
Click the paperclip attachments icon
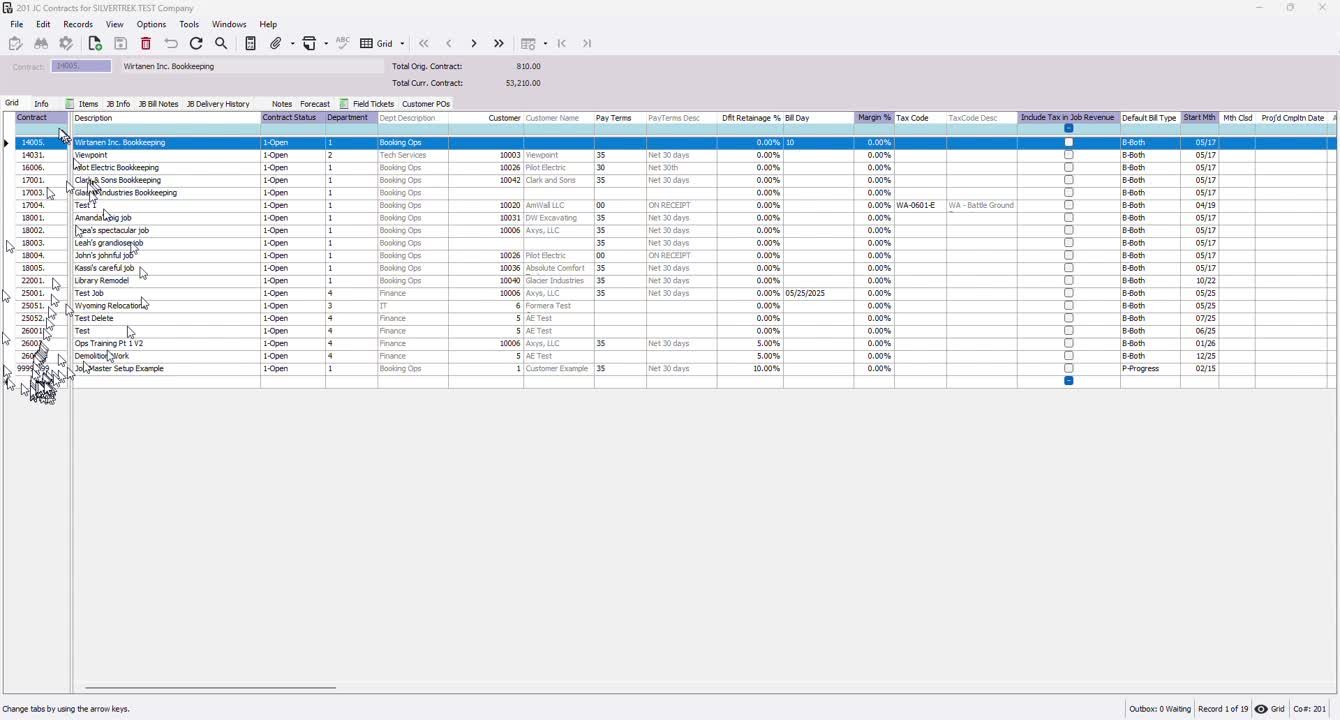(x=277, y=44)
